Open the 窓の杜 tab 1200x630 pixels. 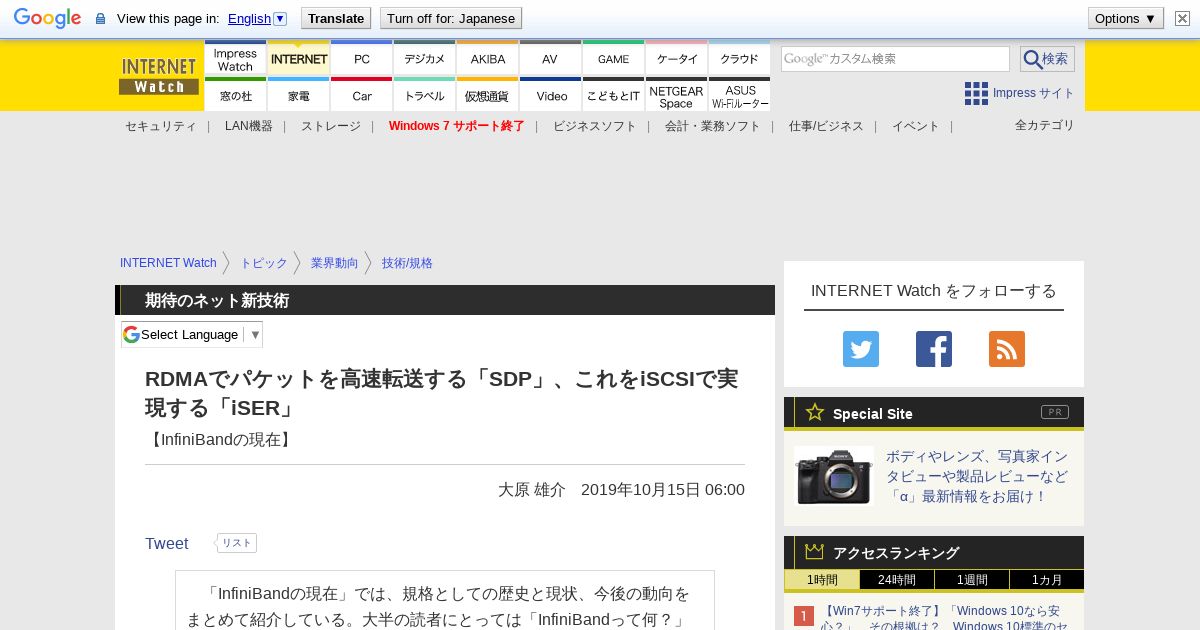coord(235,95)
